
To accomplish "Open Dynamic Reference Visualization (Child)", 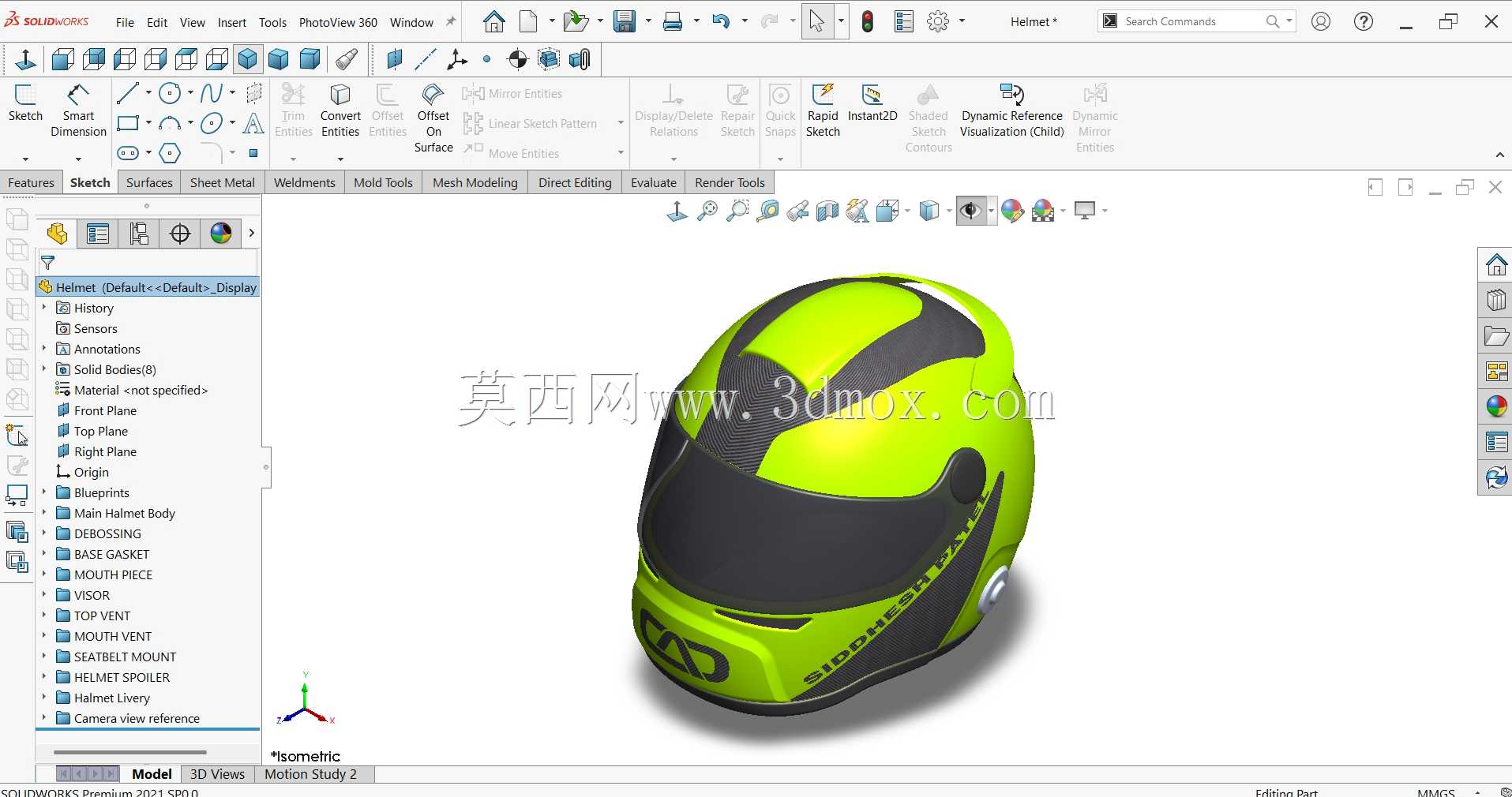I will click(x=1012, y=110).
